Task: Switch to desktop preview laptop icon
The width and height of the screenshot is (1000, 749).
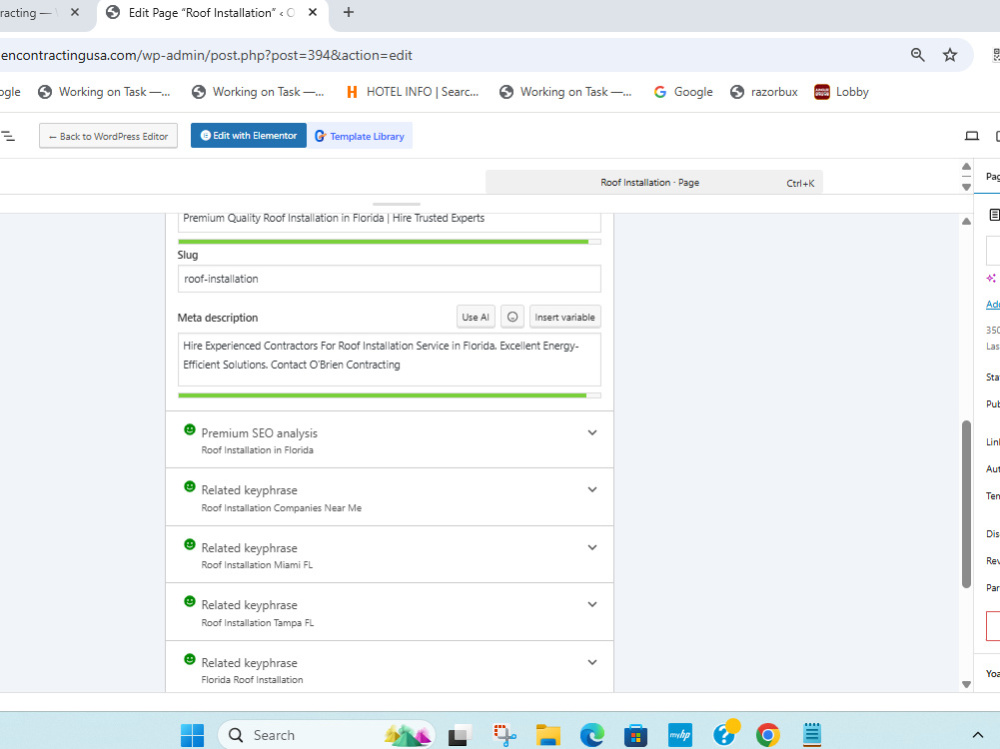Action: 971,136
